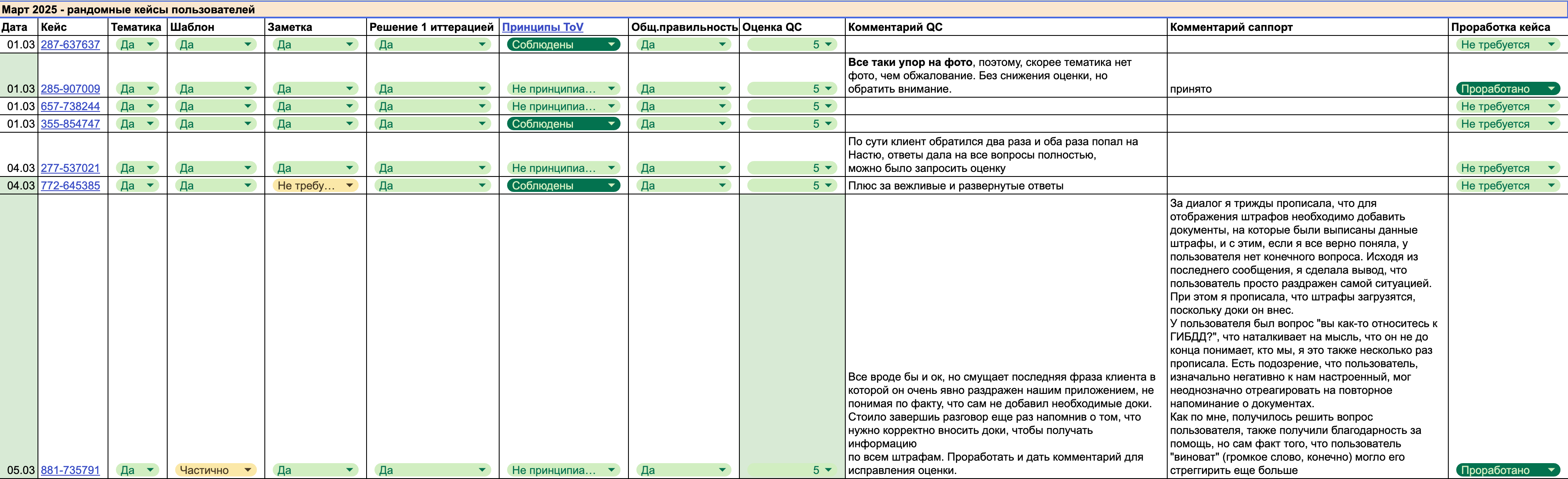The width and height of the screenshot is (1568, 479).
Task: Select cell Плюс за вежливые и развернутые ответы
Action: [1005, 186]
